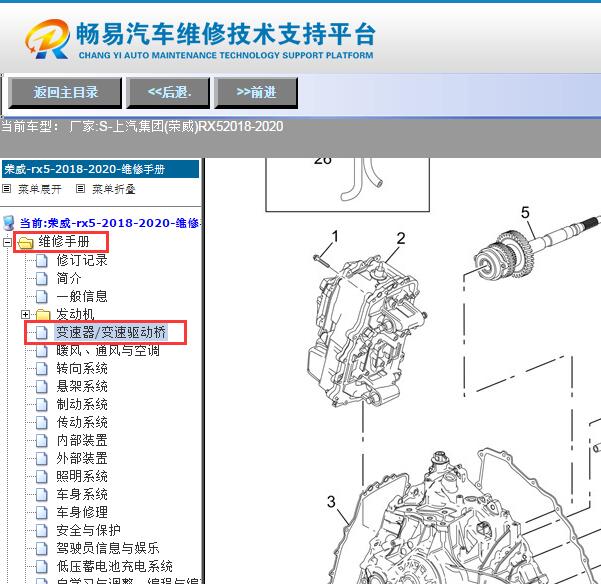Select the 荣威-rx5-2018-2020-维修手册 header bar
Screen dimensions: 601x584
coord(100,169)
